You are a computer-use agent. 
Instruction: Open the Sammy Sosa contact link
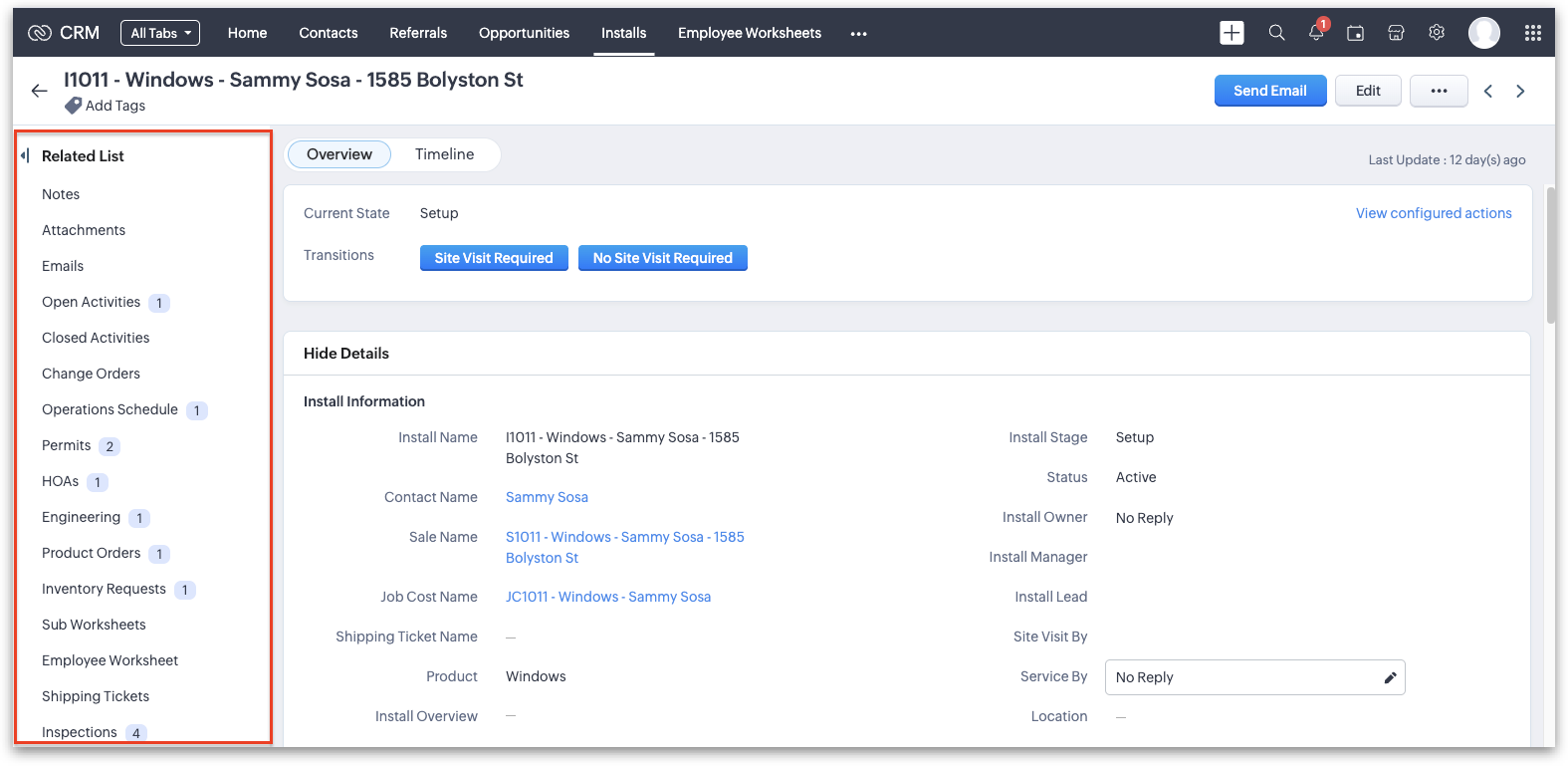pos(547,497)
